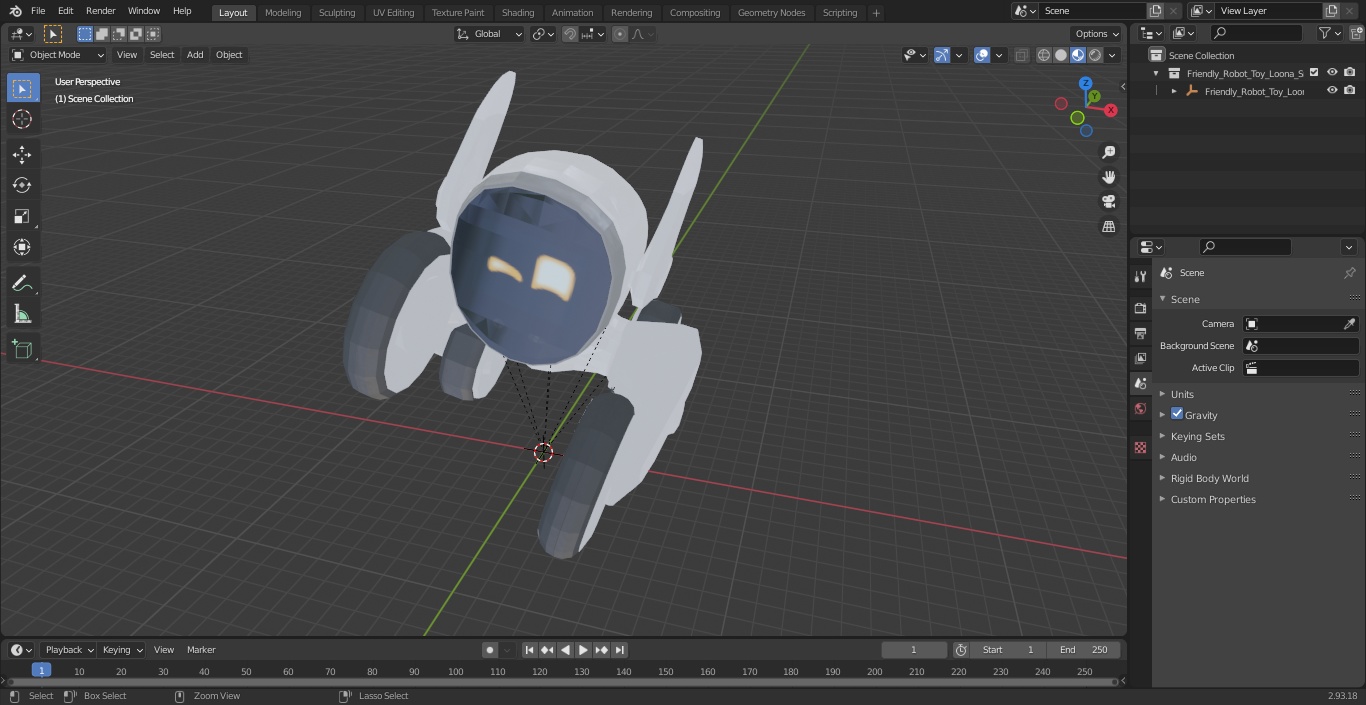This screenshot has width=1366, height=705.
Task: Open the Global transform orientation dropdown
Action: [490, 34]
